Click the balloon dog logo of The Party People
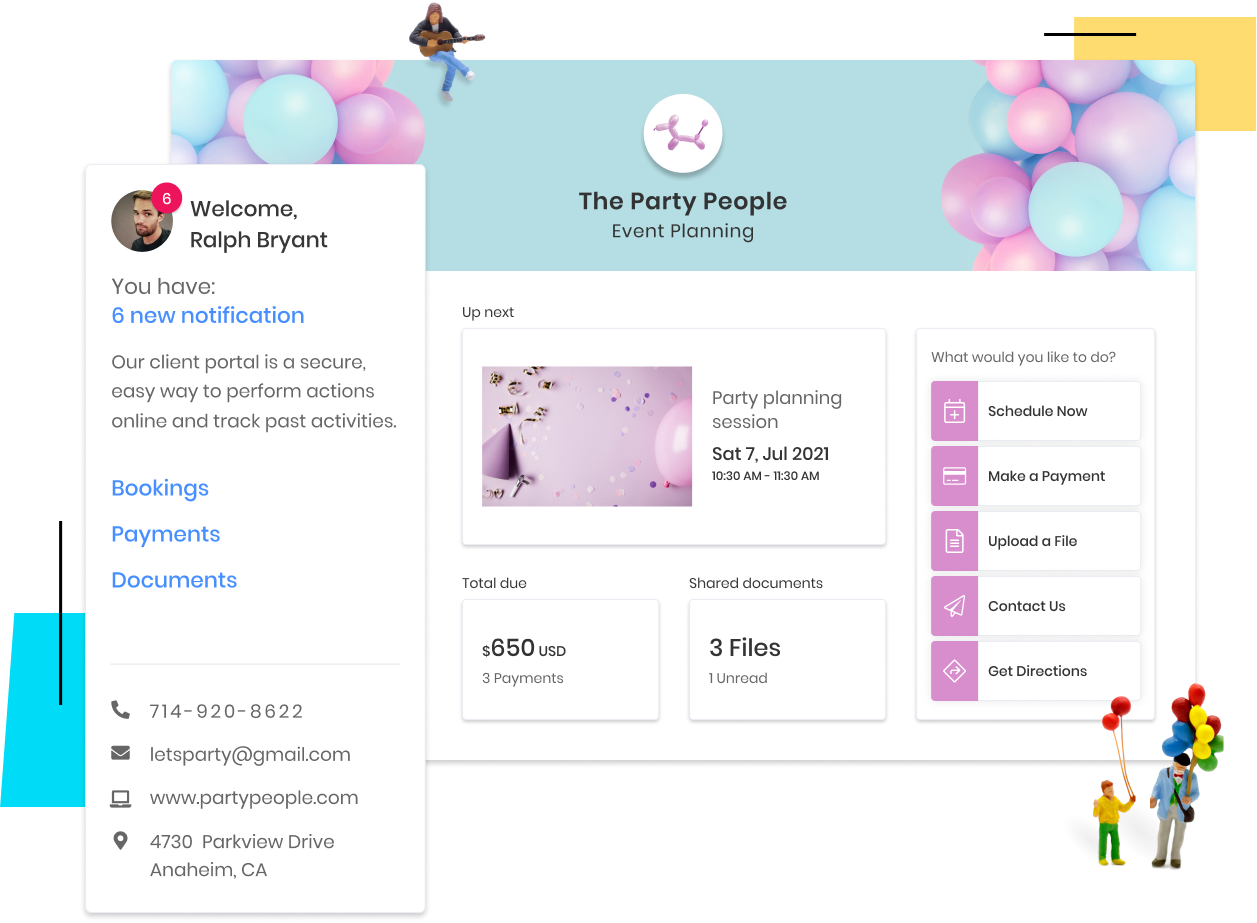The height and width of the screenshot is (923, 1257). (683, 133)
